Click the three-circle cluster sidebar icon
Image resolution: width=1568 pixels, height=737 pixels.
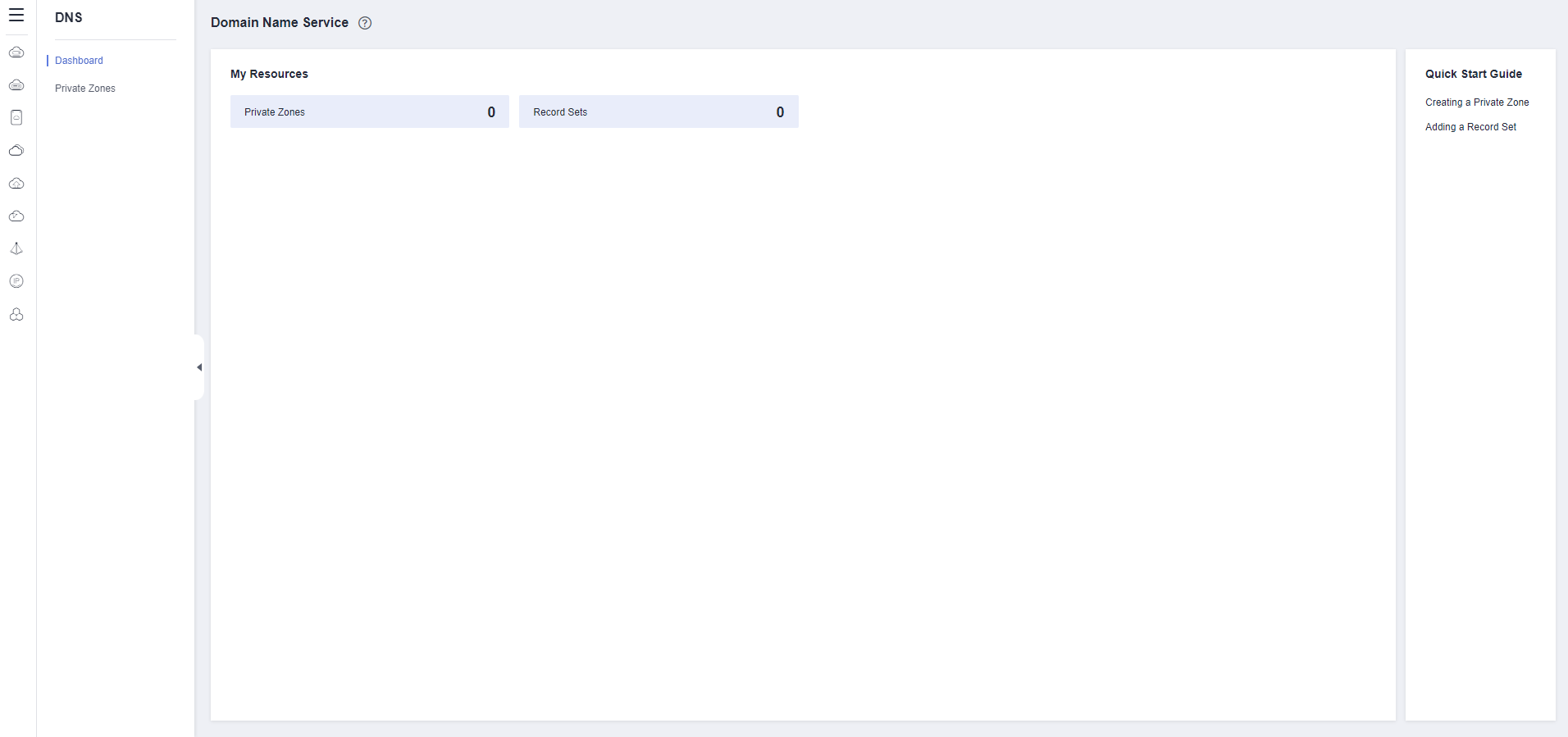(16, 315)
